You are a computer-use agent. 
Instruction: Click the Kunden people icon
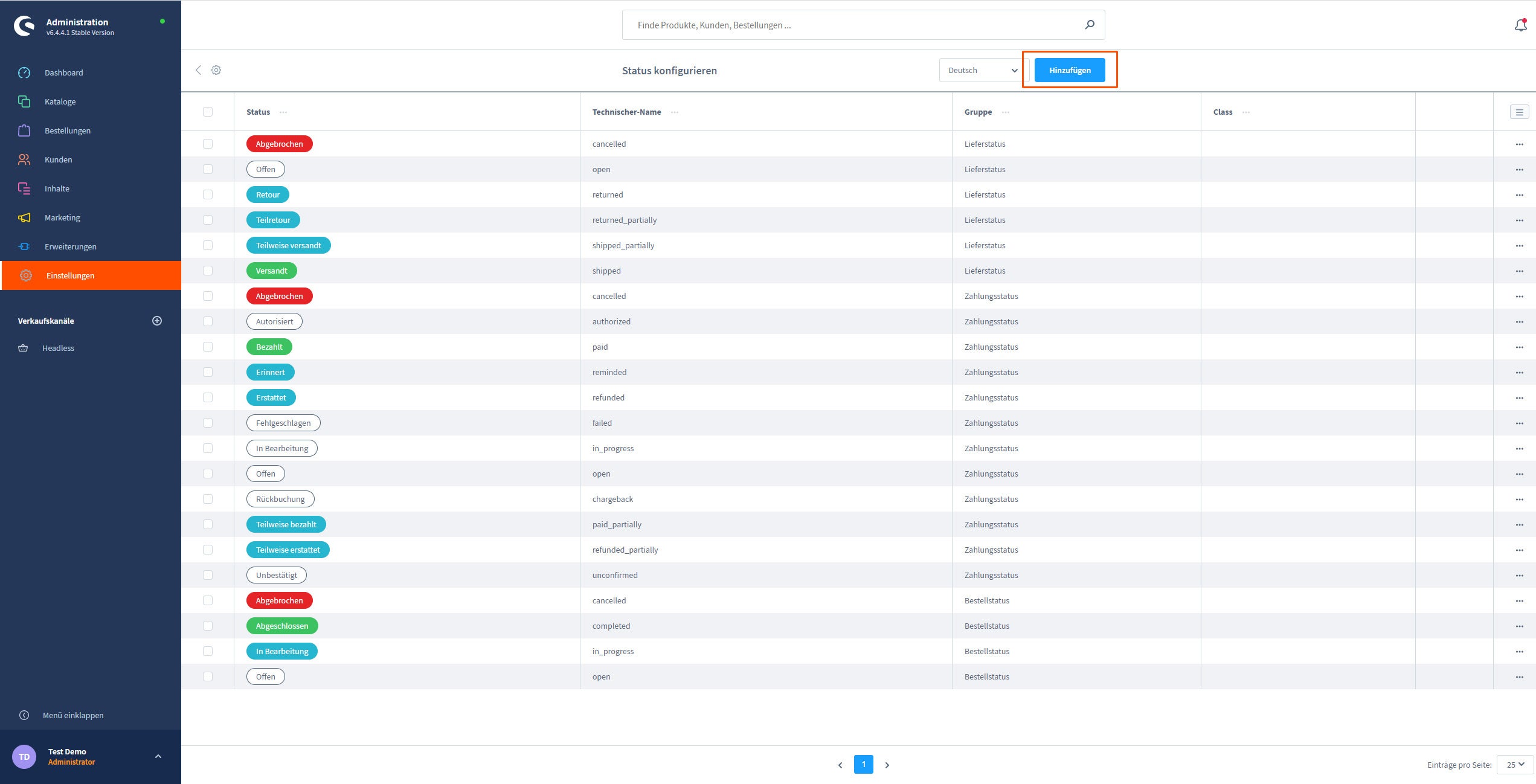tap(24, 159)
